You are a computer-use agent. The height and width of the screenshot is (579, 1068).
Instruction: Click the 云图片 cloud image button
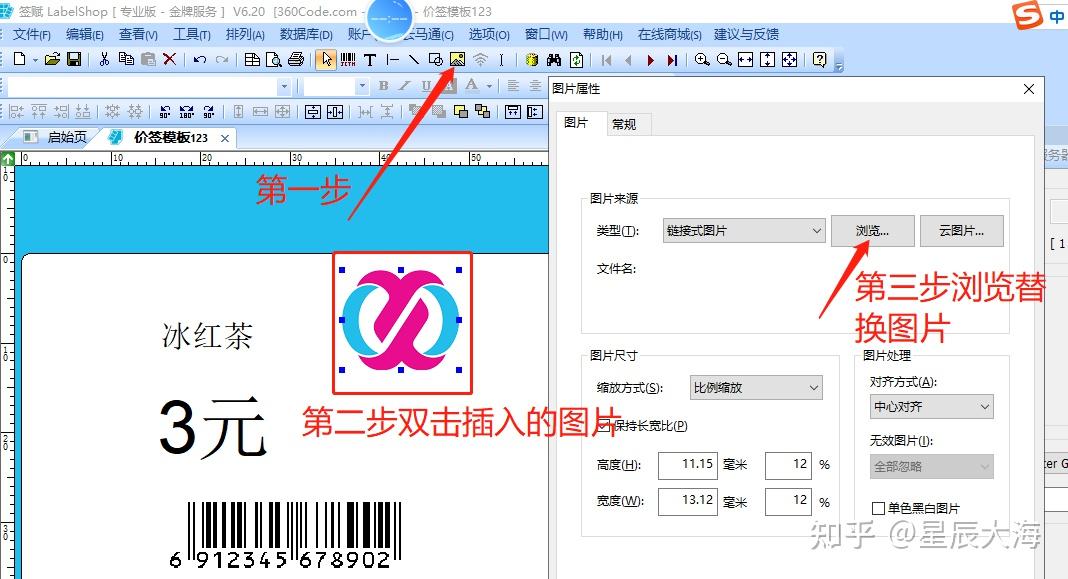pyautogui.click(x=961, y=231)
